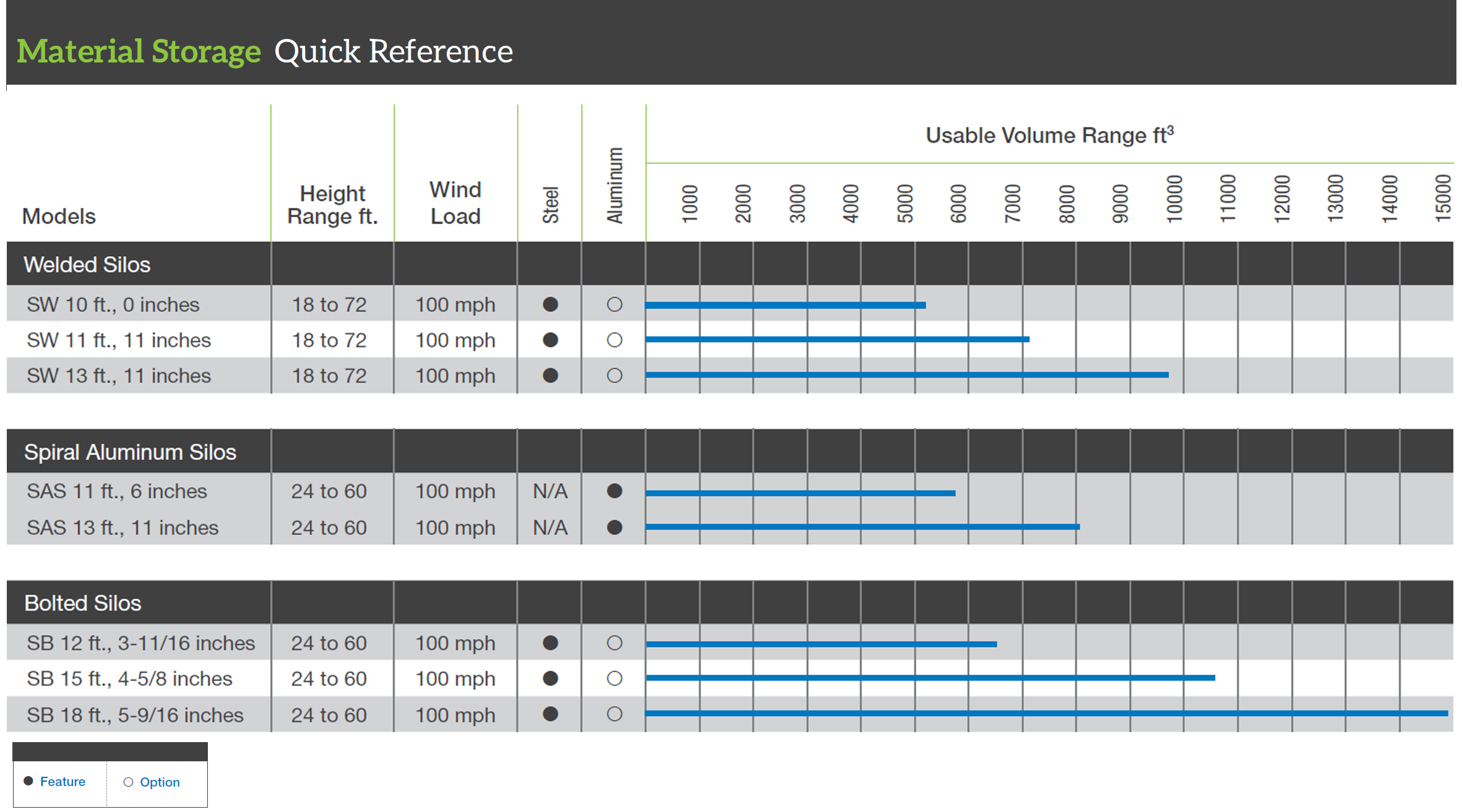Click the 15000 volume scale label

click(x=1442, y=199)
